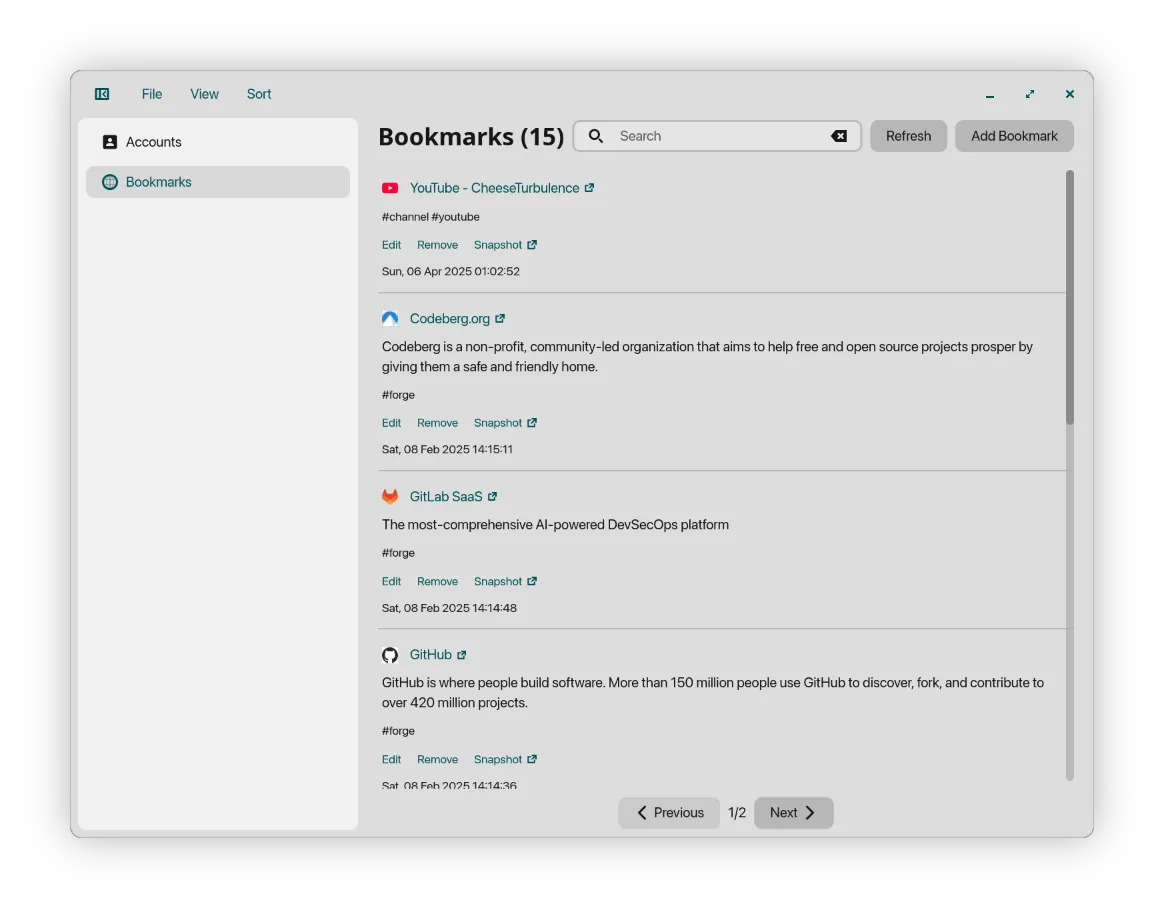Click the magnifying glass search icon
This screenshot has height=908, width=1164.
point(595,136)
